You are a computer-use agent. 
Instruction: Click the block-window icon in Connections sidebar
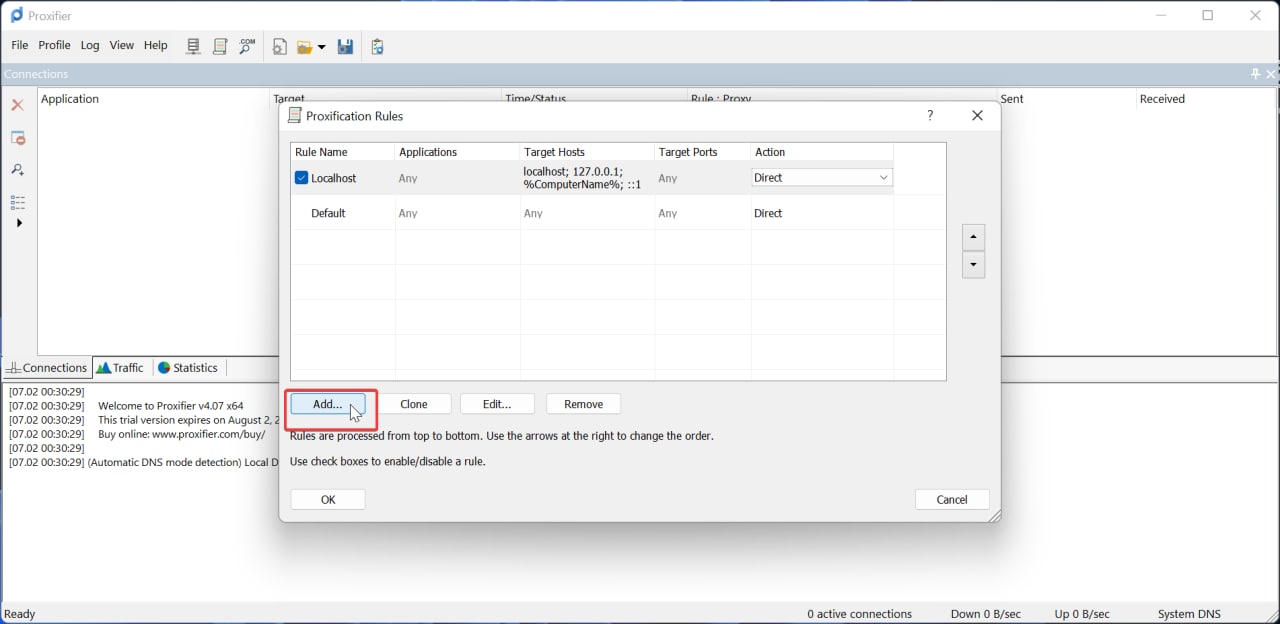[x=18, y=138]
